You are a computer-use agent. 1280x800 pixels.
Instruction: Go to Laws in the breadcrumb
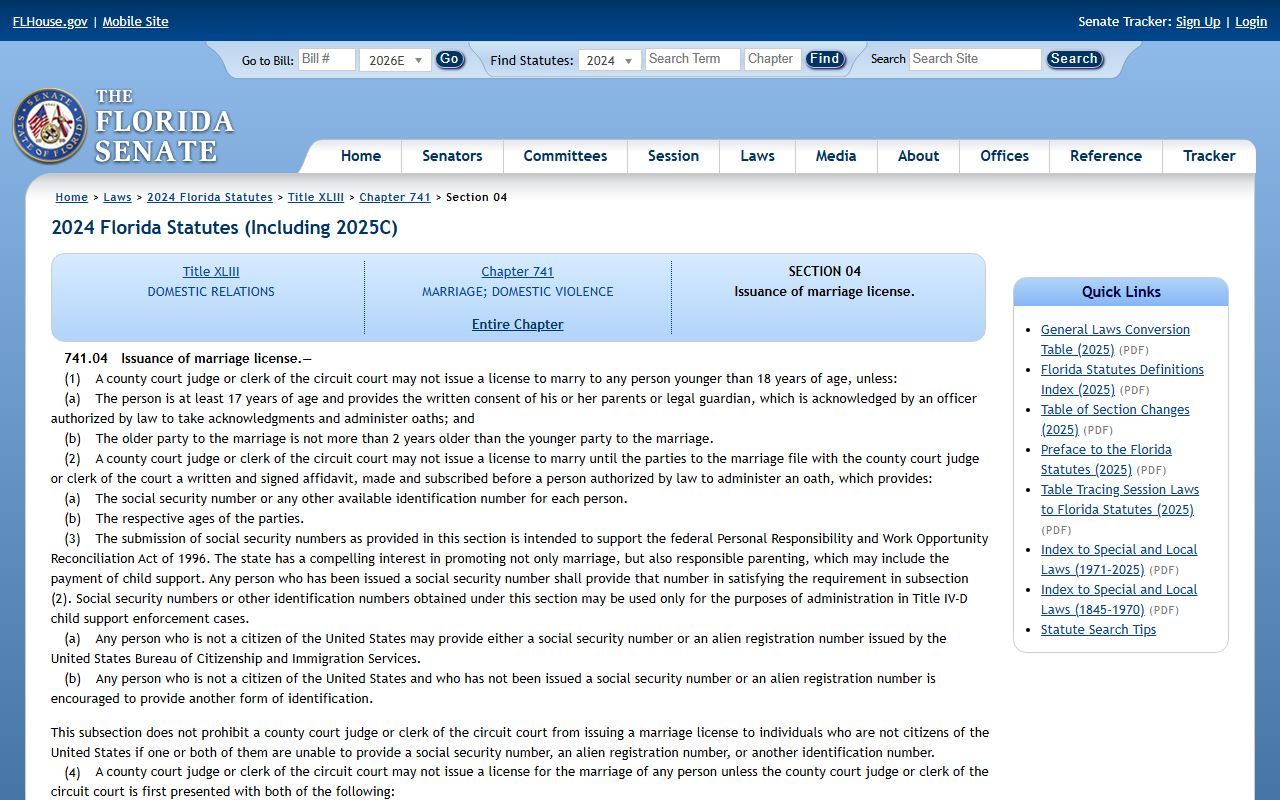tap(117, 197)
